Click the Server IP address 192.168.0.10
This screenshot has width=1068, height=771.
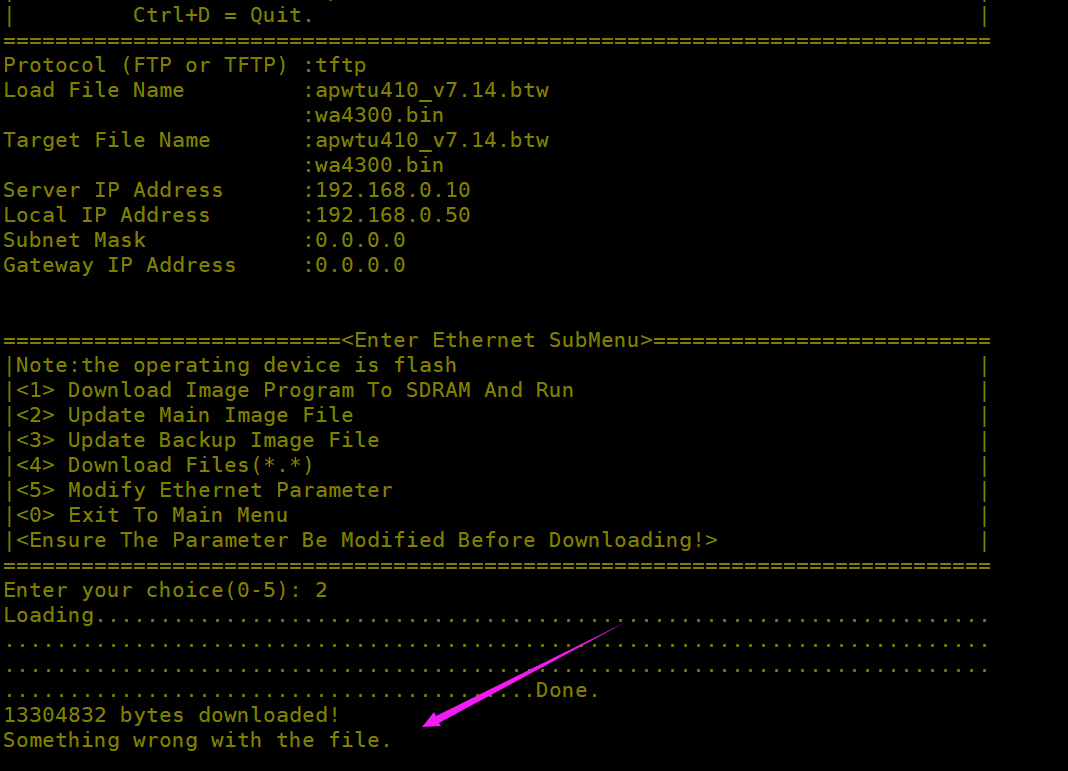click(x=392, y=190)
